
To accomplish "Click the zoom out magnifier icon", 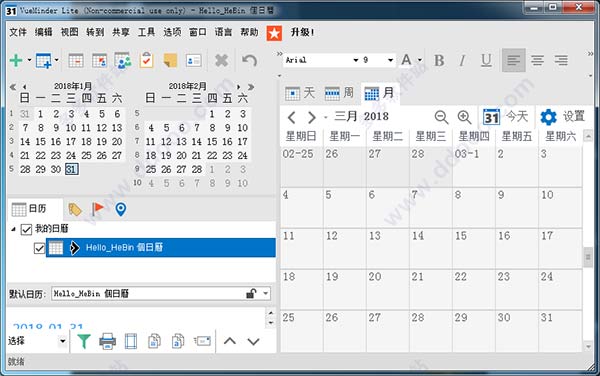I will [x=441, y=117].
